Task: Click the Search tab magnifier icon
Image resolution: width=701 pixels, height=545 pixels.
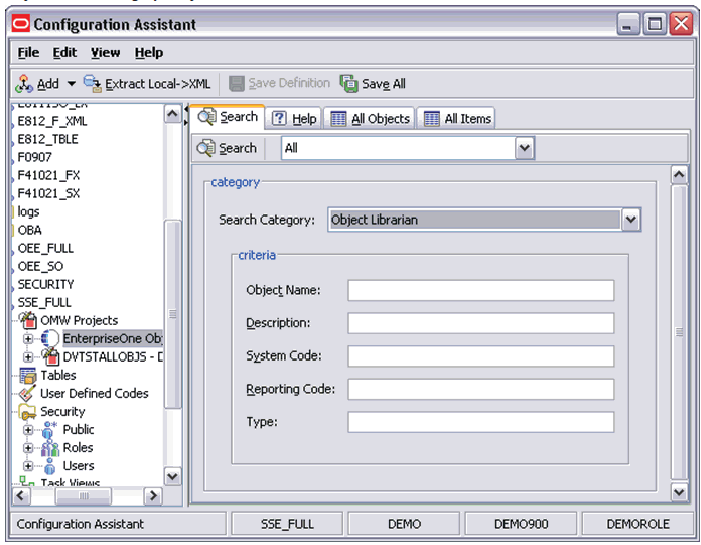Action: [207, 117]
